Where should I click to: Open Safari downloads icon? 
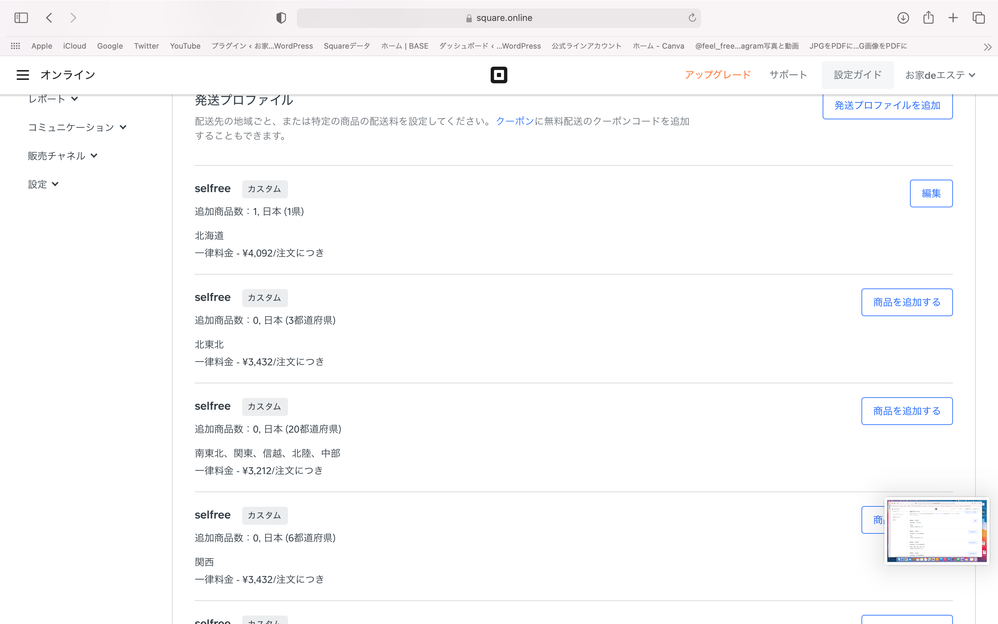[x=902, y=18]
